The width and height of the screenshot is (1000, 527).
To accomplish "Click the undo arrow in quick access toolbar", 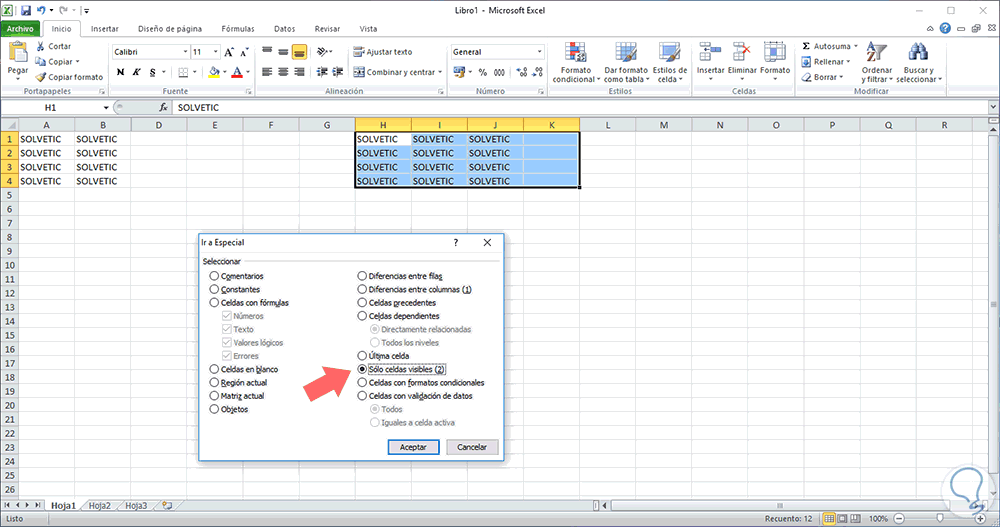I will (x=41, y=10).
